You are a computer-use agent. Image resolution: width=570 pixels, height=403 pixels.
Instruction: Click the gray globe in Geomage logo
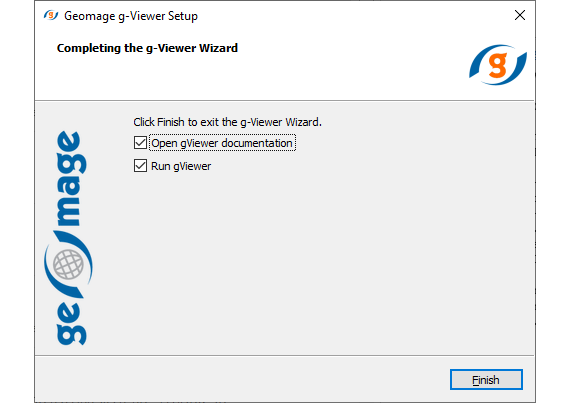68,265
